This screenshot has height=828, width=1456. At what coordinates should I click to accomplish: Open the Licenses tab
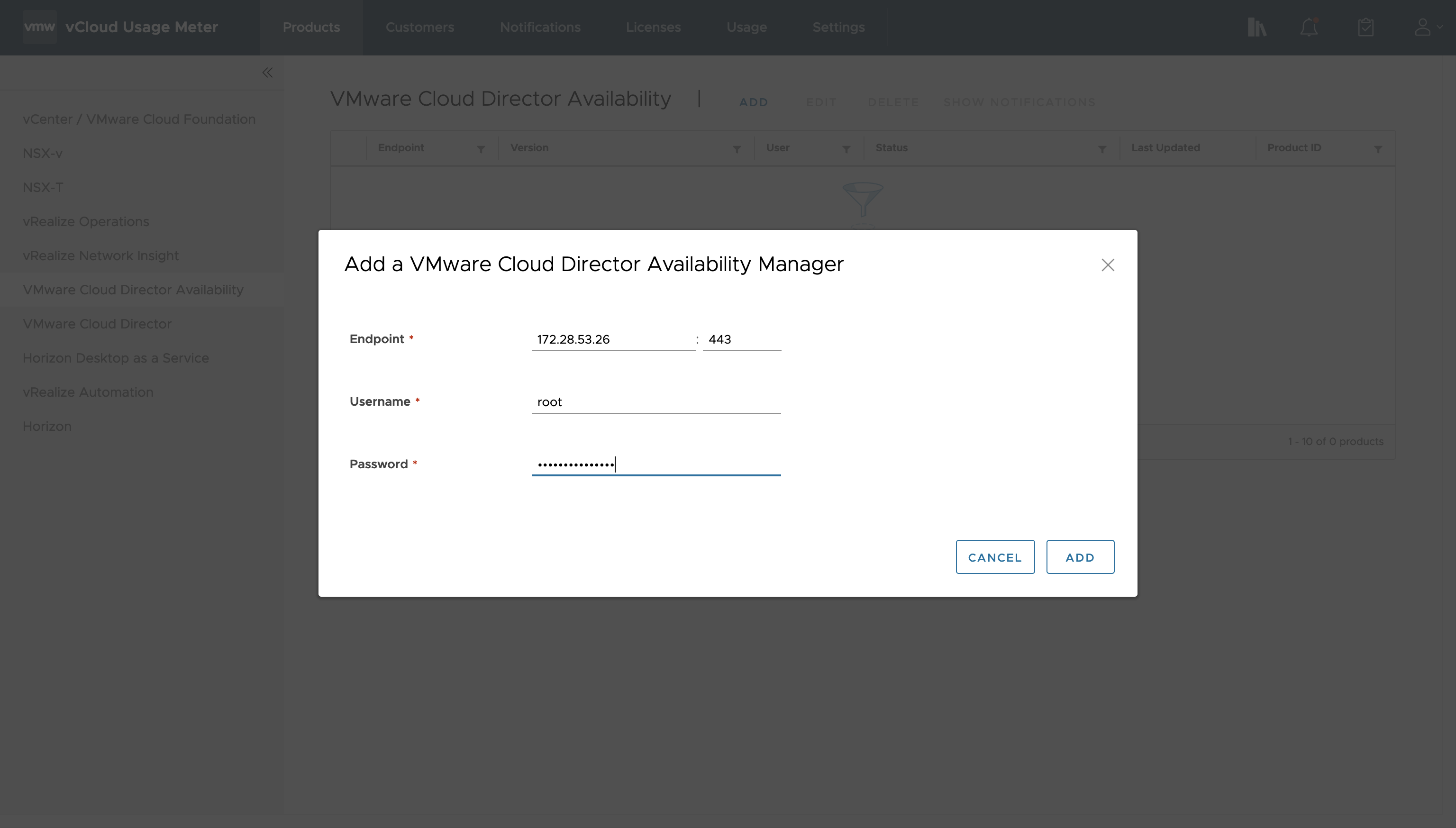coord(653,27)
